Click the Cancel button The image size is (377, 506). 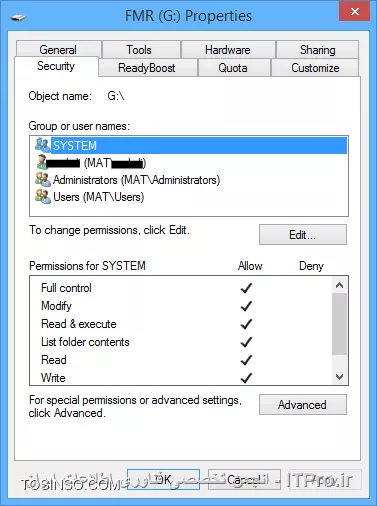(x=244, y=480)
